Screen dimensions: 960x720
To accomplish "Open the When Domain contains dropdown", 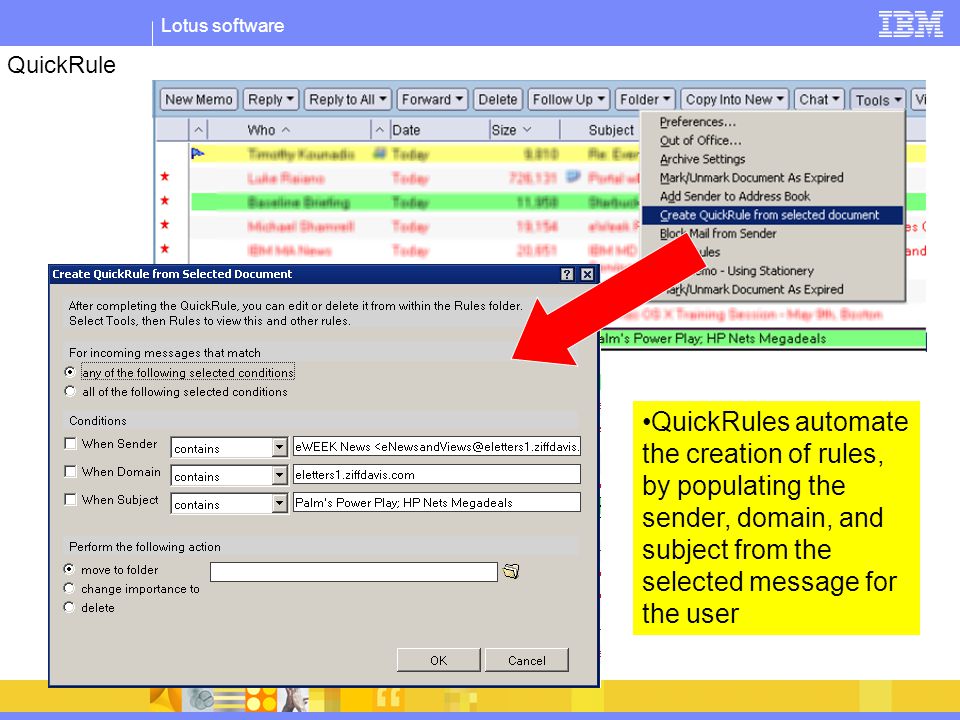I will (279, 476).
